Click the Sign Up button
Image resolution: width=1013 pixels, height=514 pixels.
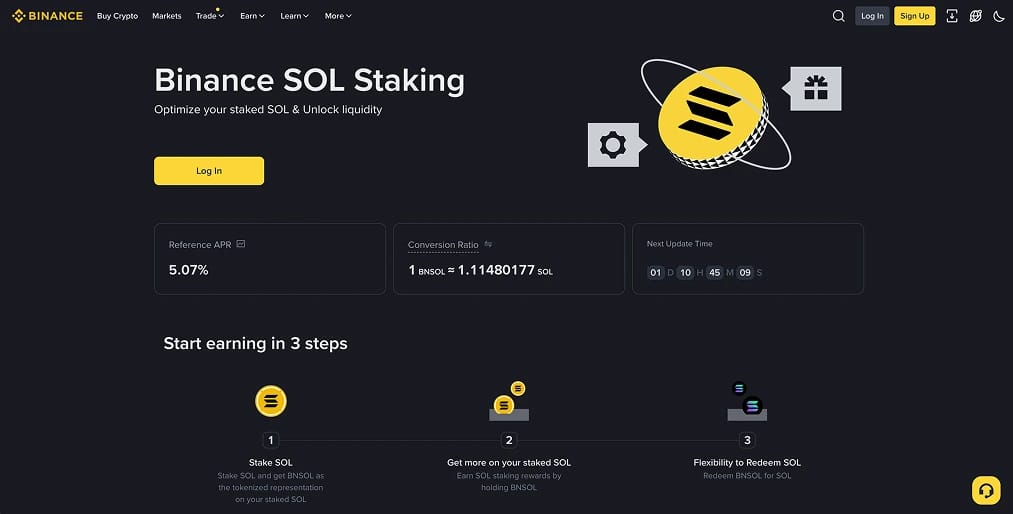coord(915,16)
